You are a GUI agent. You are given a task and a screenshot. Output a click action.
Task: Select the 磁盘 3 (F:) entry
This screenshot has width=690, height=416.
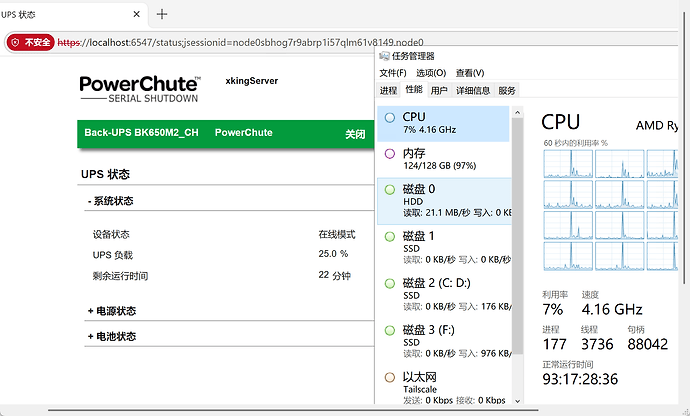pyautogui.click(x=444, y=342)
